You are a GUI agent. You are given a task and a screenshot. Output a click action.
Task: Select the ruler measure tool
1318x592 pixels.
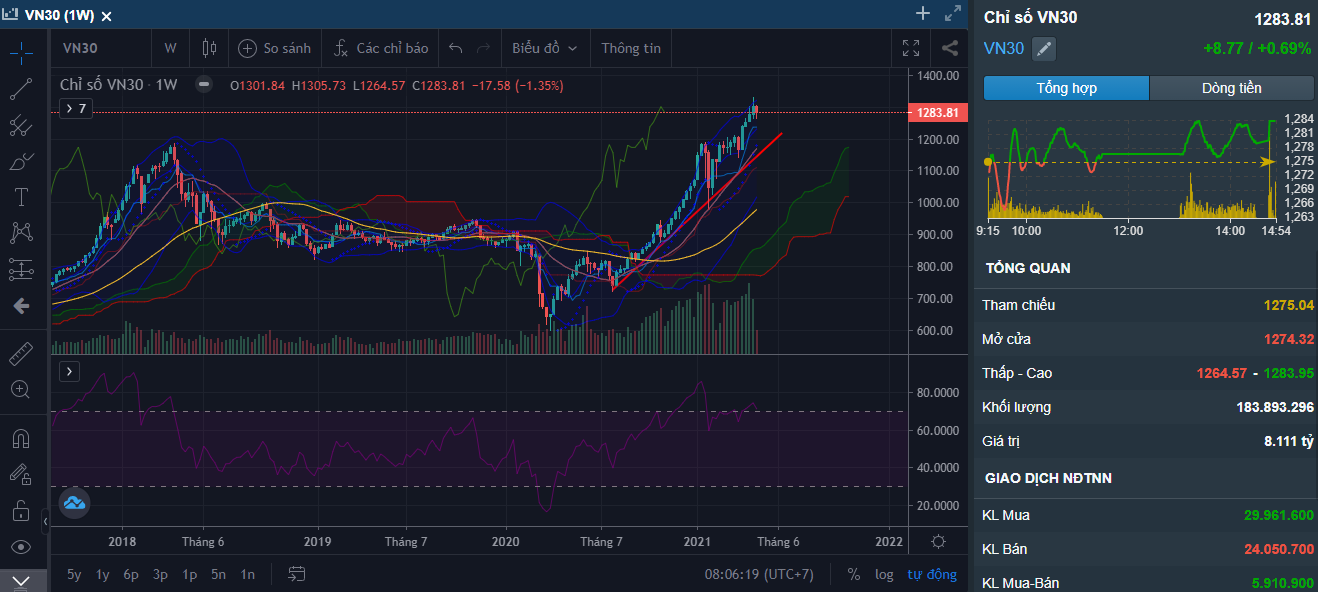click(x=21, y=354)
